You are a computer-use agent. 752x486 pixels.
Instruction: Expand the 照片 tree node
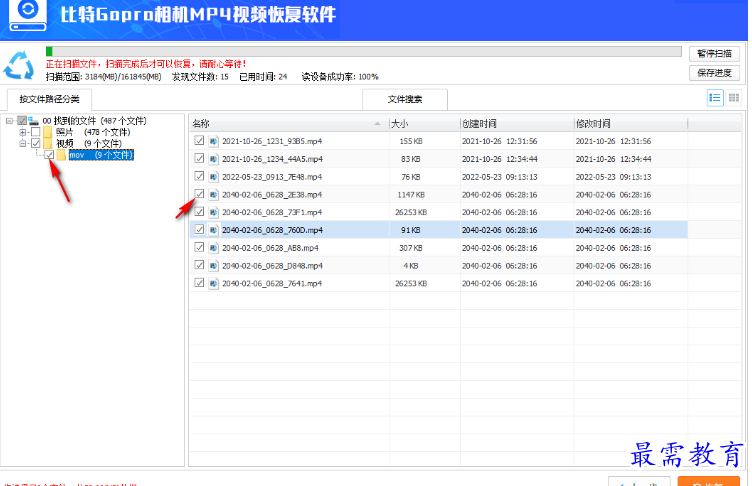[23, 132]
